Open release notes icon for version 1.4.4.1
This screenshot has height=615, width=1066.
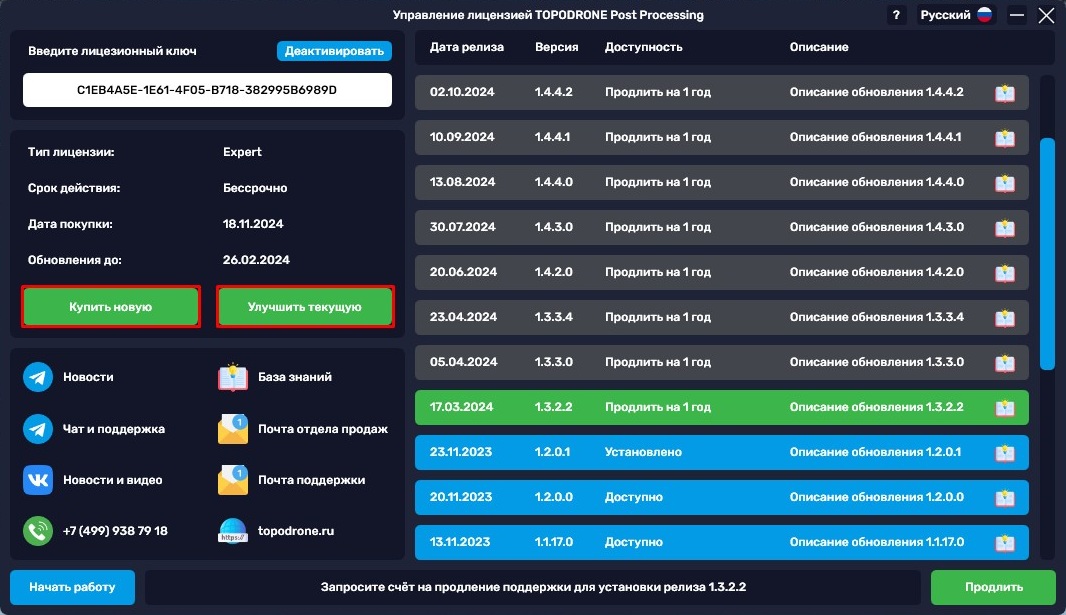point(1005,137)
